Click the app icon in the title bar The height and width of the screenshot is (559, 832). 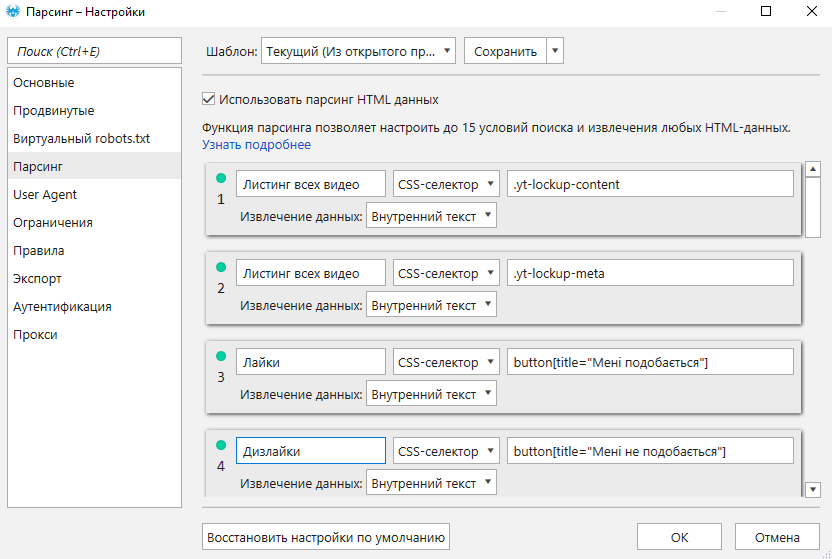pos(13,12)
